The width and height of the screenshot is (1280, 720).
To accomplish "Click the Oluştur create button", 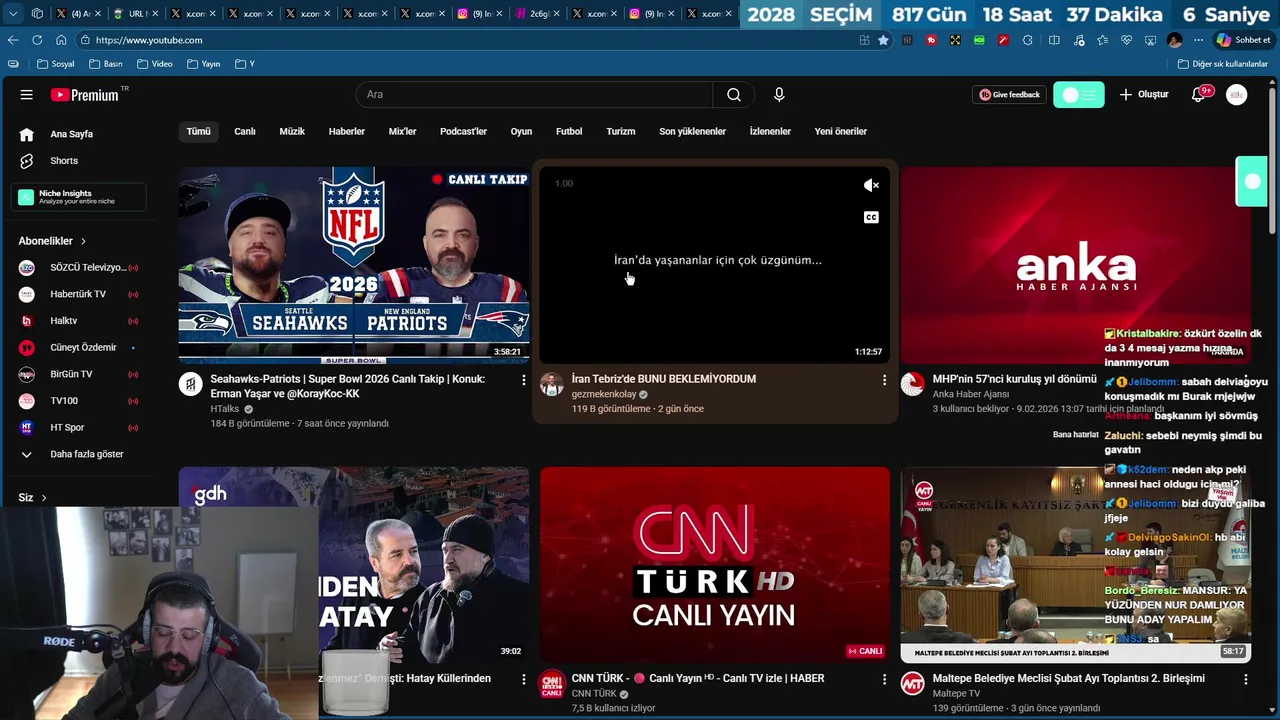I will (x=1144, y=95).
